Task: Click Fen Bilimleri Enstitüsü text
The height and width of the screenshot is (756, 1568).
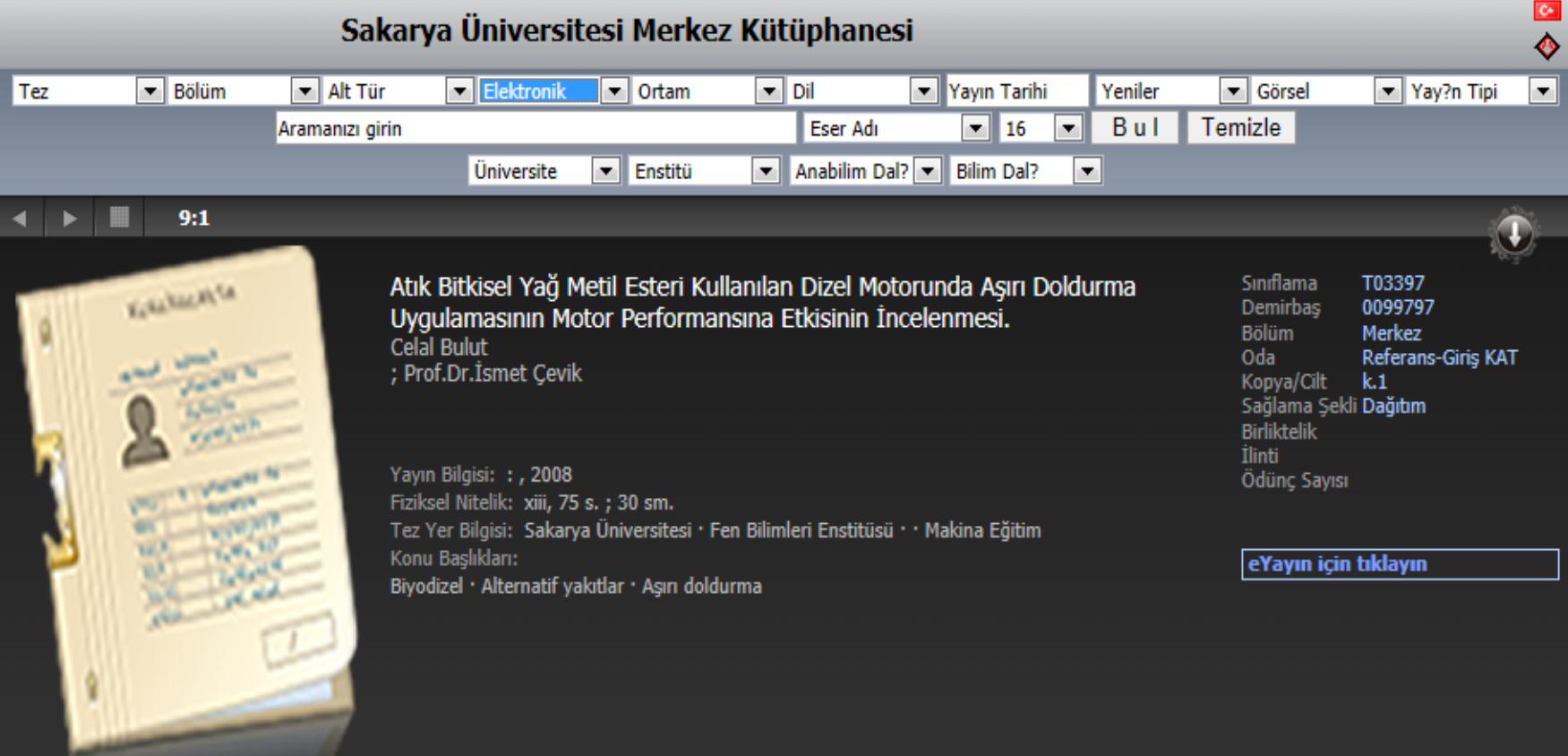Action: [801, 530]
